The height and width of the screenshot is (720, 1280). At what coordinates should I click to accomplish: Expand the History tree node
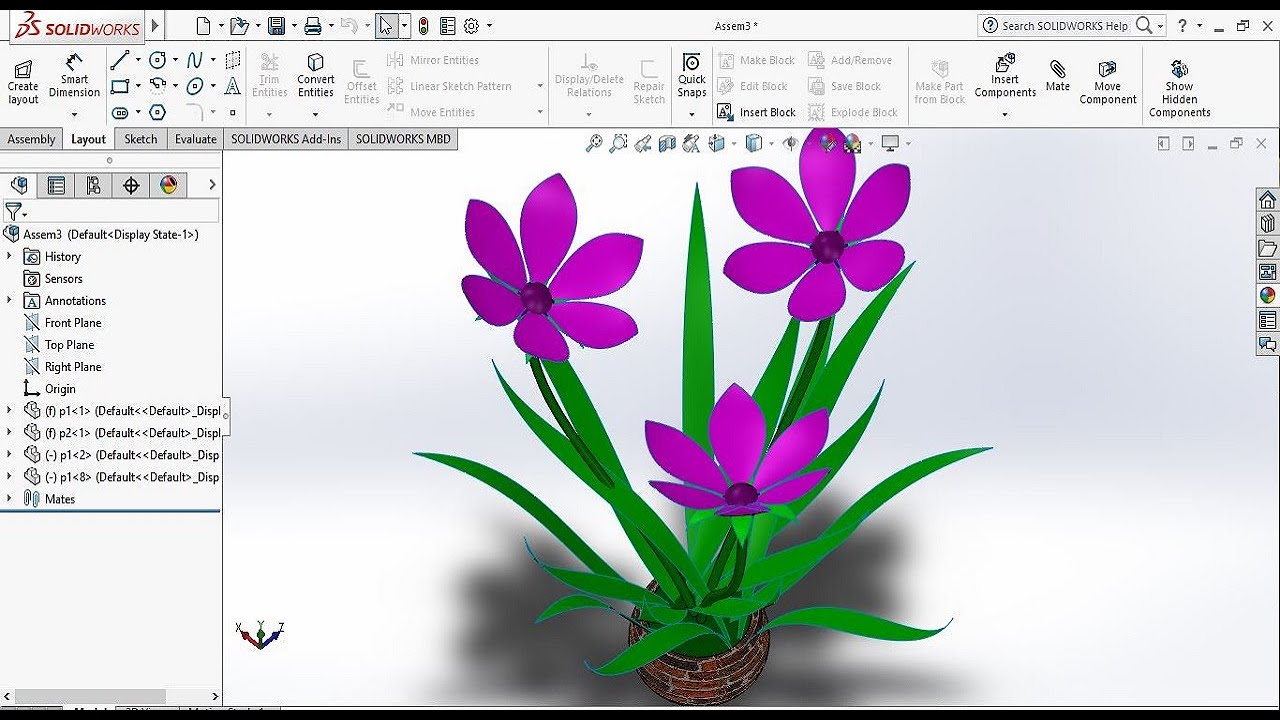(x=9, y=257)
